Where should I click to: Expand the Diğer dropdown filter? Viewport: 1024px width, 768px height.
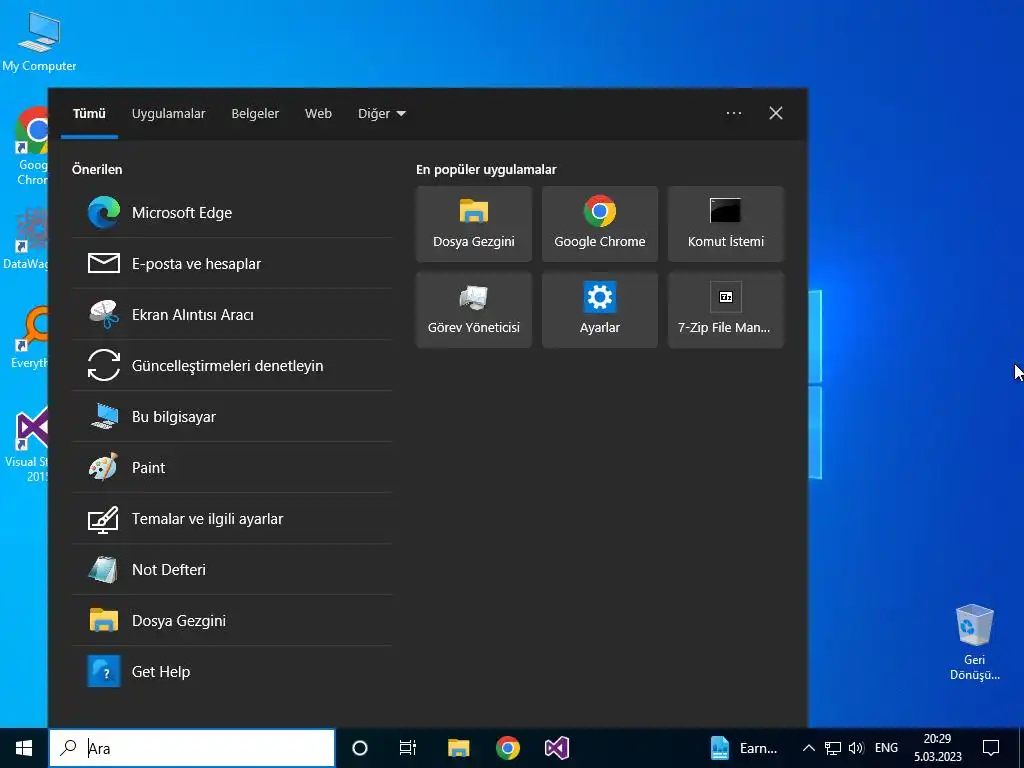tap(381, 114)
